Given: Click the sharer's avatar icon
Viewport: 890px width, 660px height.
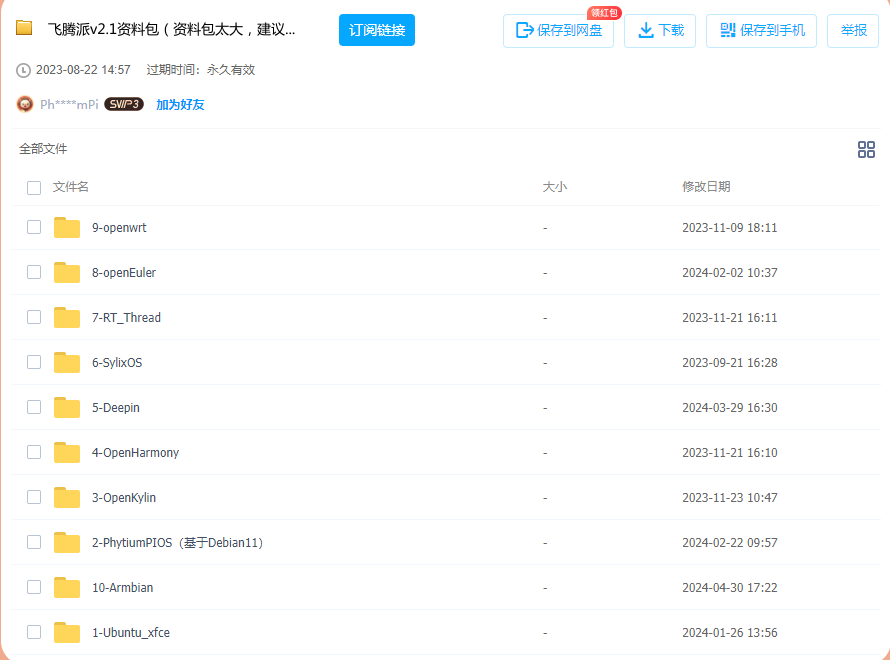Looking at the screenshot, I should pos(25,104).
